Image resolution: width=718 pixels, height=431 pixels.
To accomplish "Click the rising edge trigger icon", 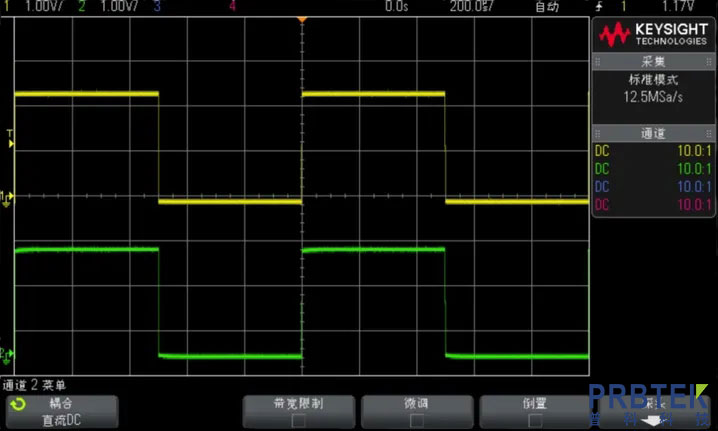I will click(x=599, y=6).
